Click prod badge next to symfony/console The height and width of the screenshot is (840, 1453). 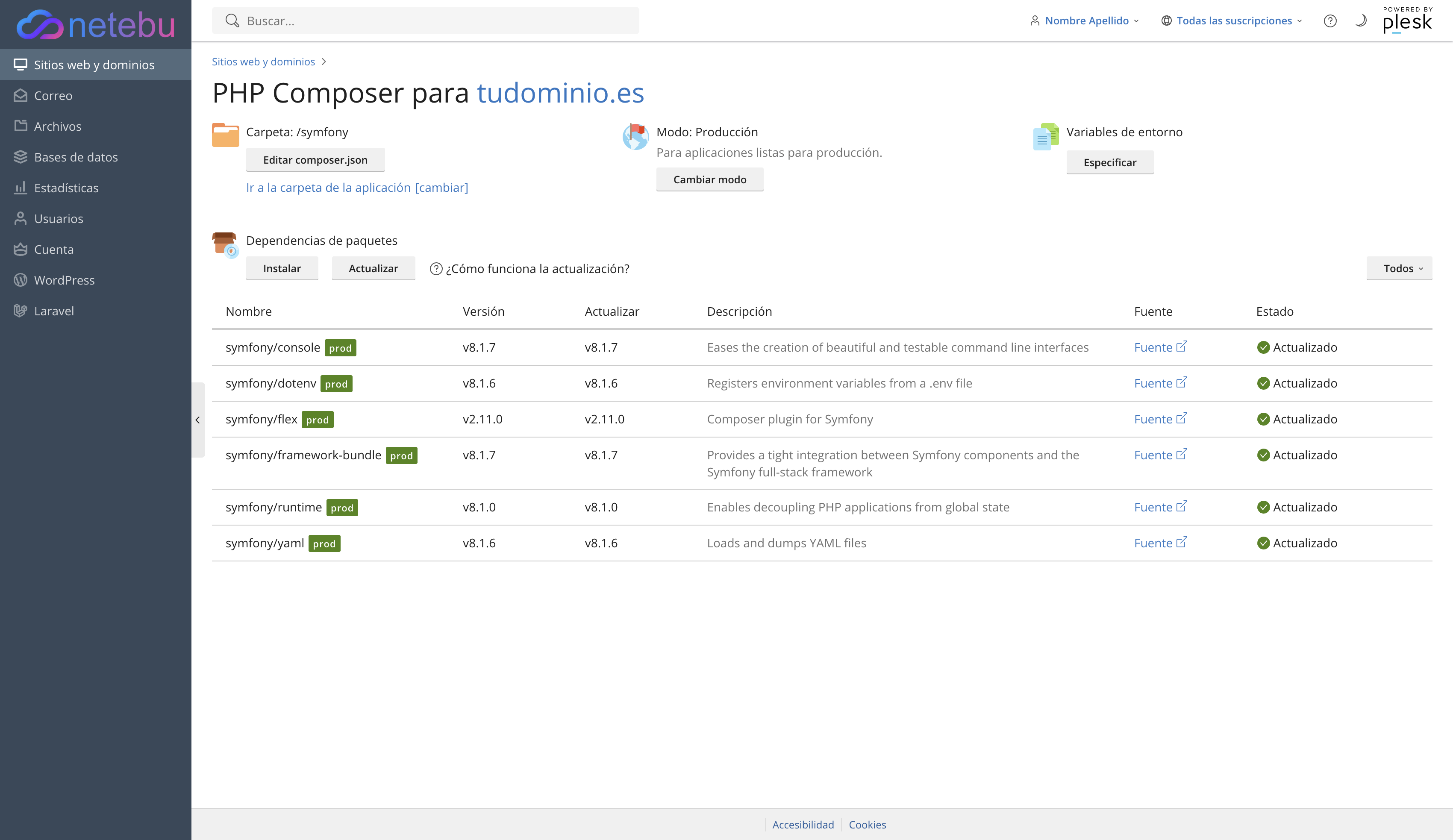pos(340,348)
